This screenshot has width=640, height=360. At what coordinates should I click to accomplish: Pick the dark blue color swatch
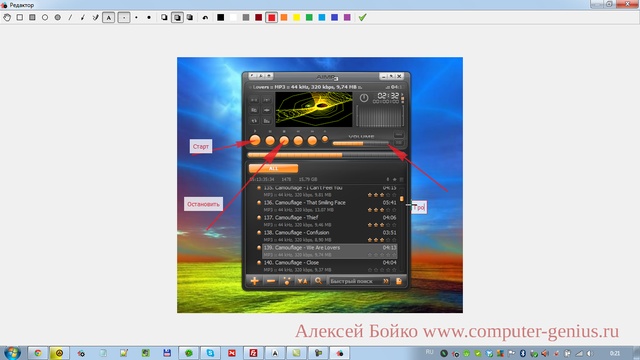click(x=335, y=18)
